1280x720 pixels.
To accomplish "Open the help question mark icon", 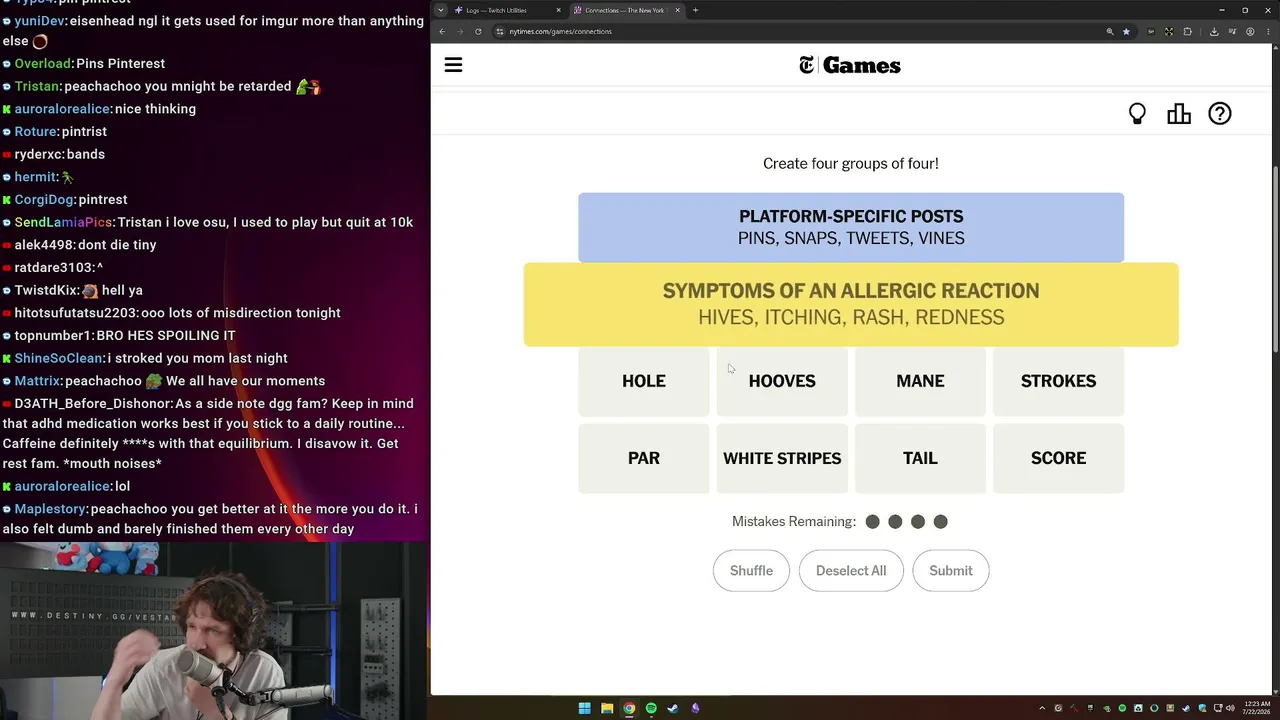I will pos(1220,114).
